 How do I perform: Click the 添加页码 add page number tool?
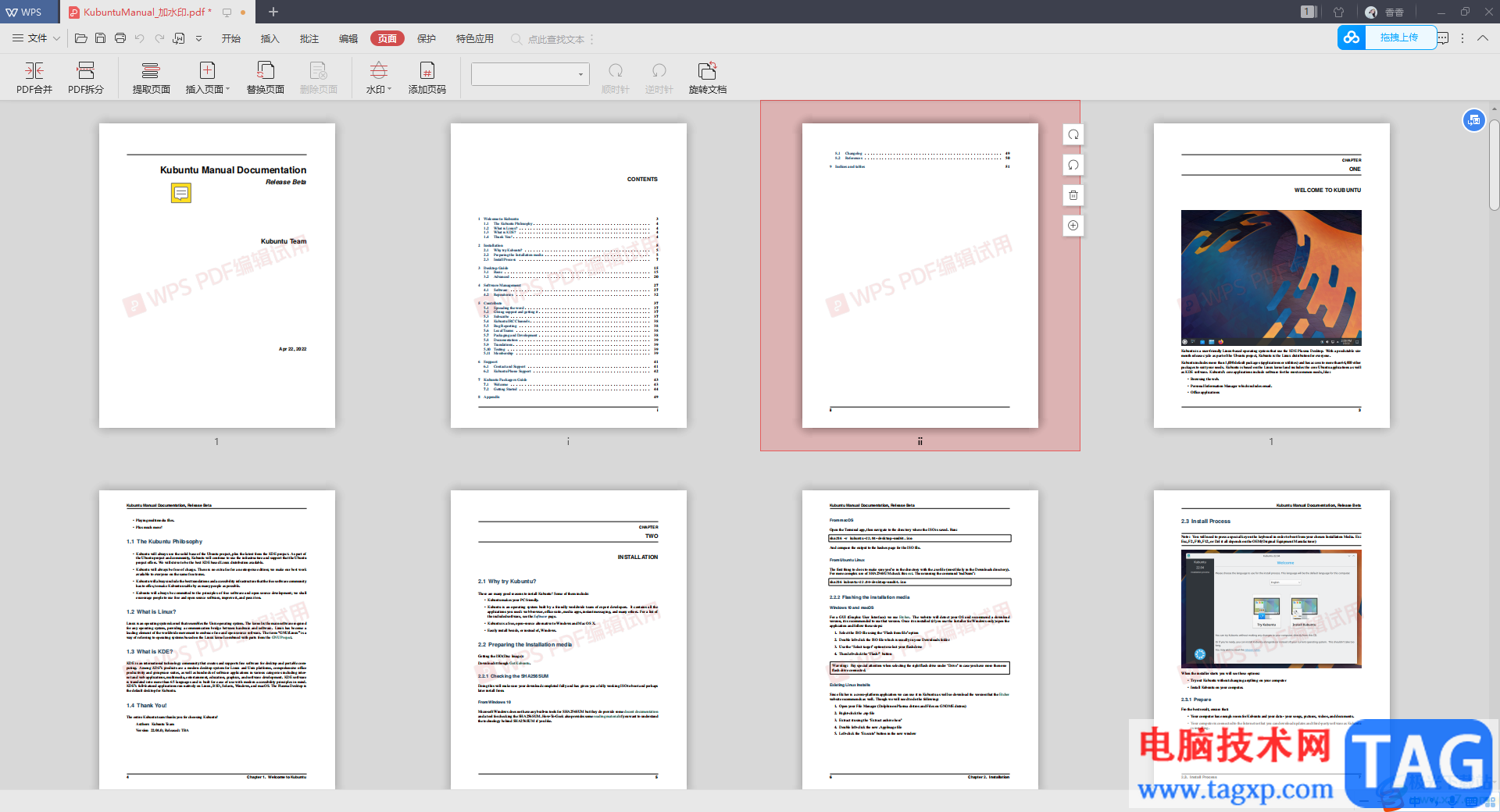427,78
